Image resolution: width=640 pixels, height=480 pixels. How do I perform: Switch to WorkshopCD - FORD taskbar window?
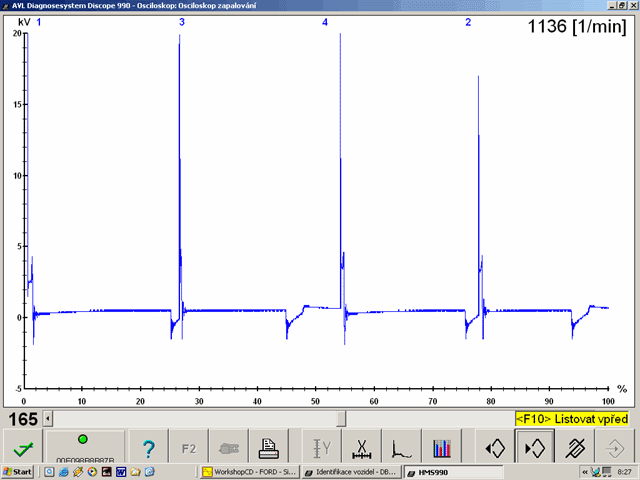point(250,472)
